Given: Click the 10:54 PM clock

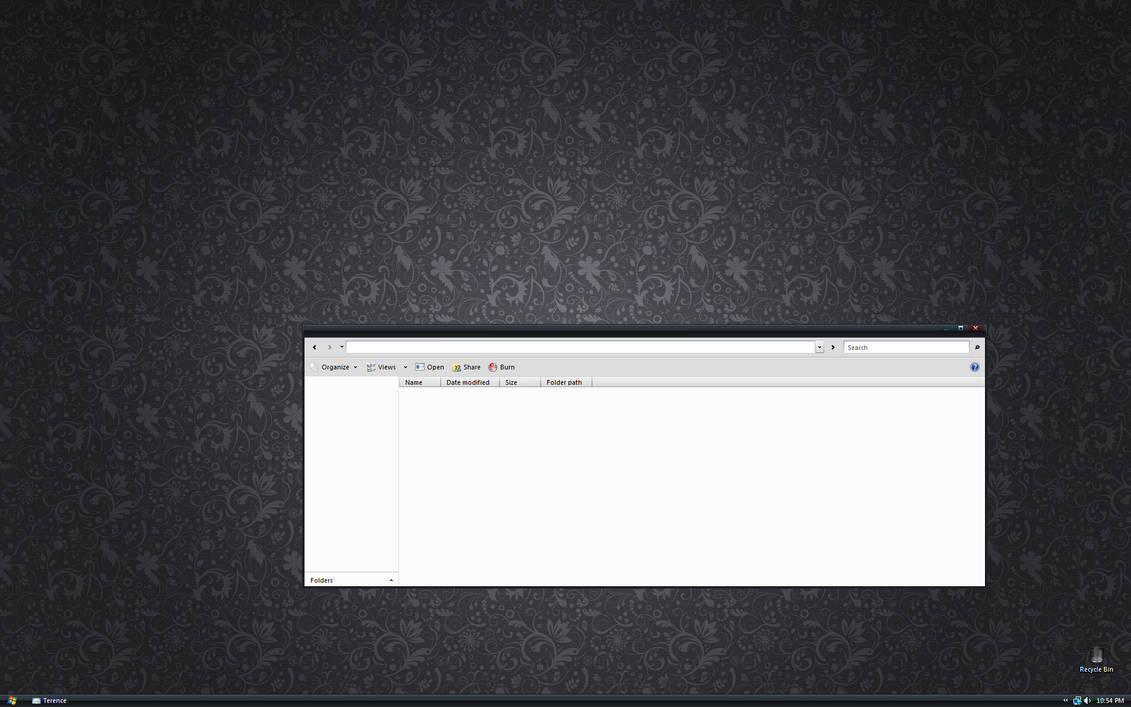Looking at the screenshot, I should pos(1110,701).
